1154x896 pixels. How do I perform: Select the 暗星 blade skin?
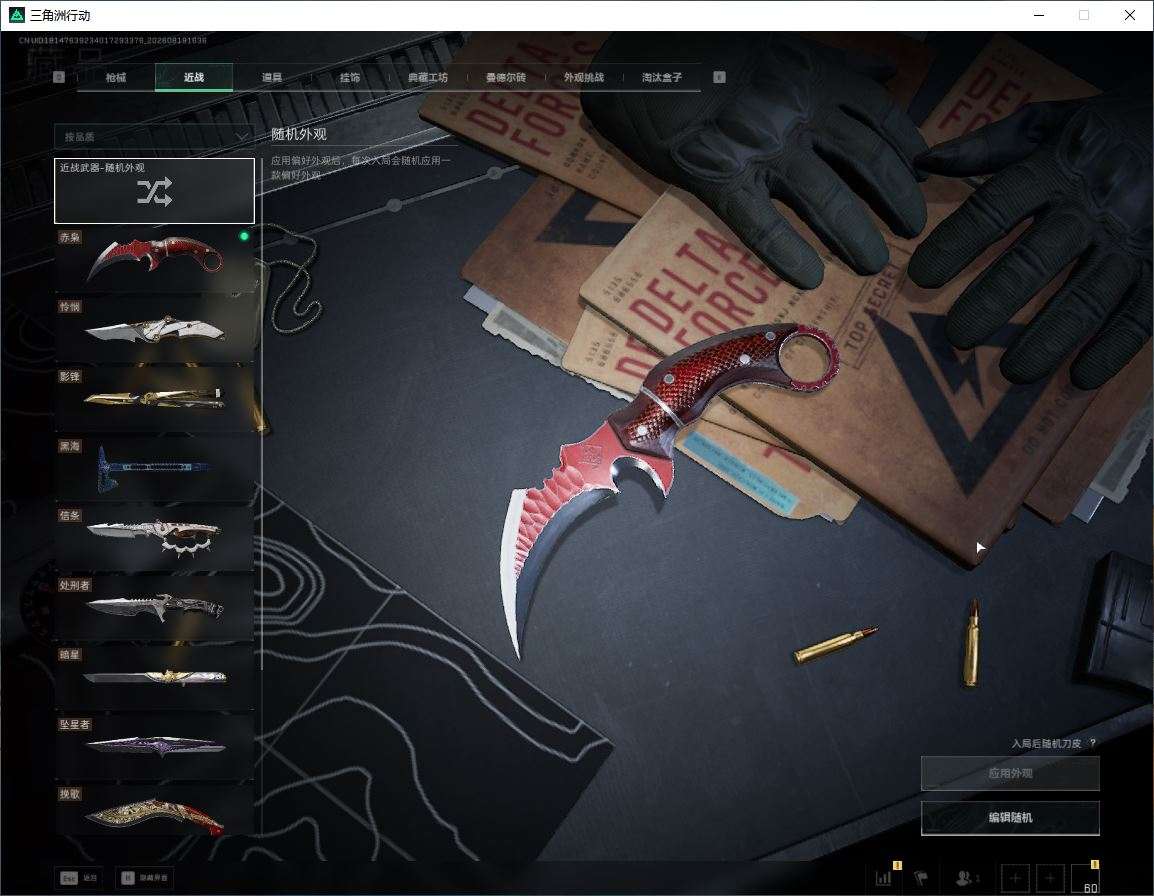coord(154,678)
